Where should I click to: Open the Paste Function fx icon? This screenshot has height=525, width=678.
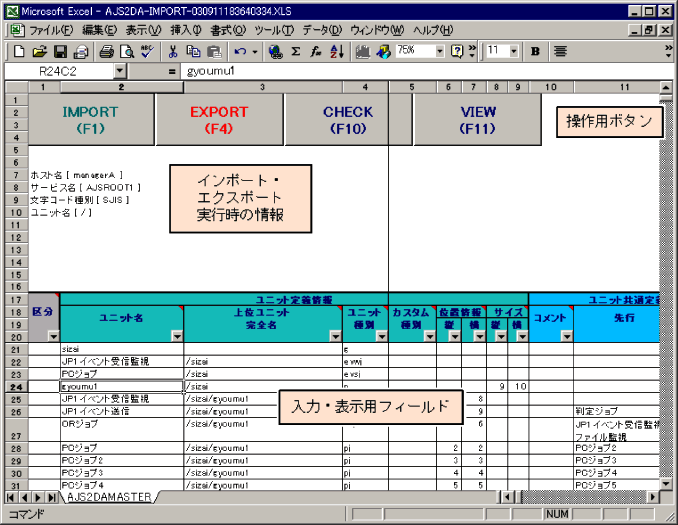(x=316, y=51)
